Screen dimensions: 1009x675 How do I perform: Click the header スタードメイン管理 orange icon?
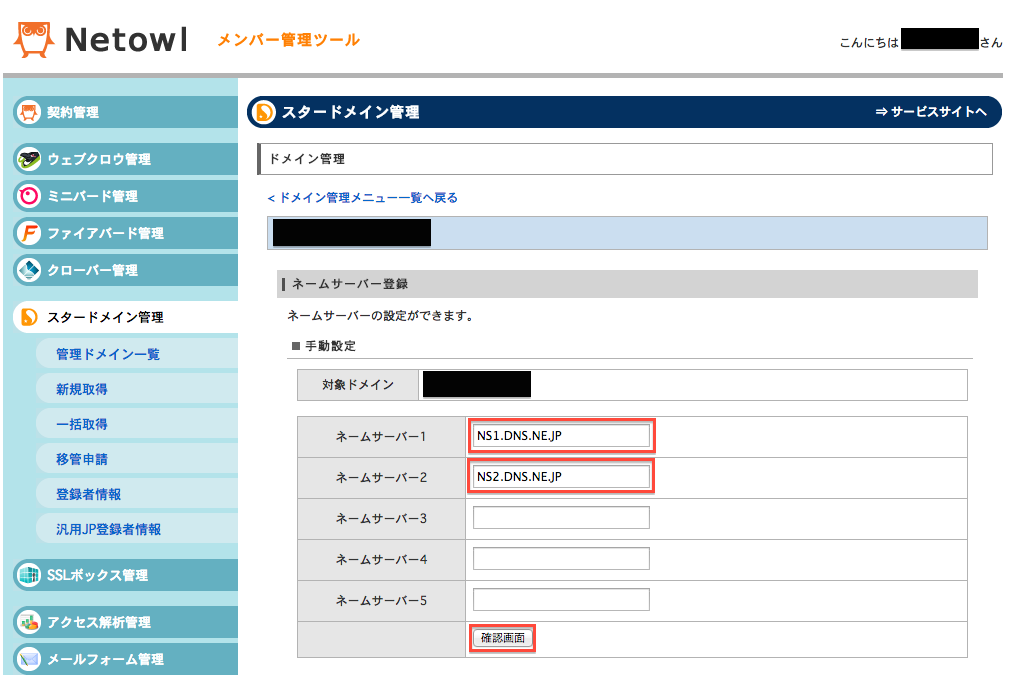click(x=263, y=112)
